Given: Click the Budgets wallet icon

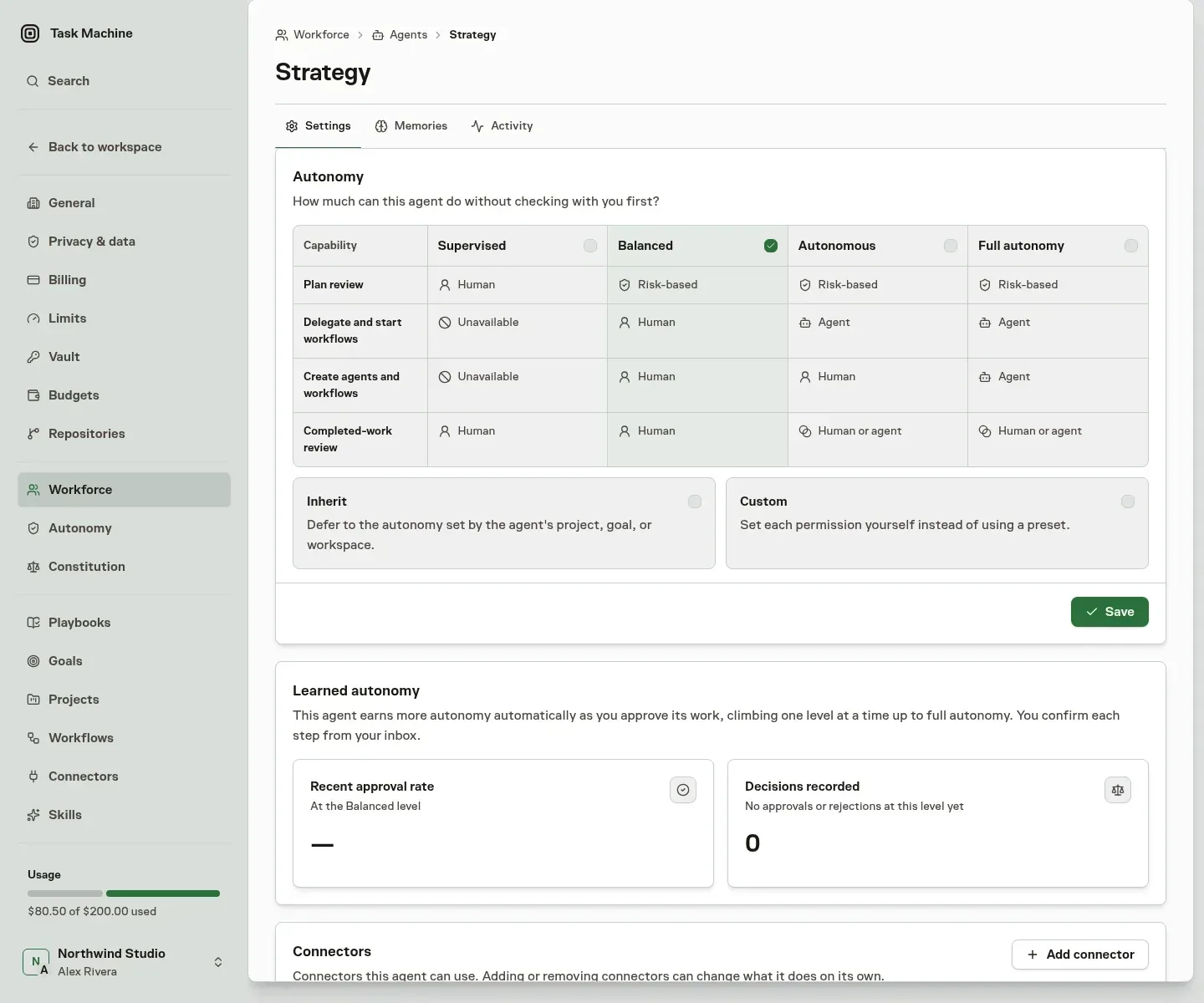Looking at the screenshot, I should click(33, 395).
